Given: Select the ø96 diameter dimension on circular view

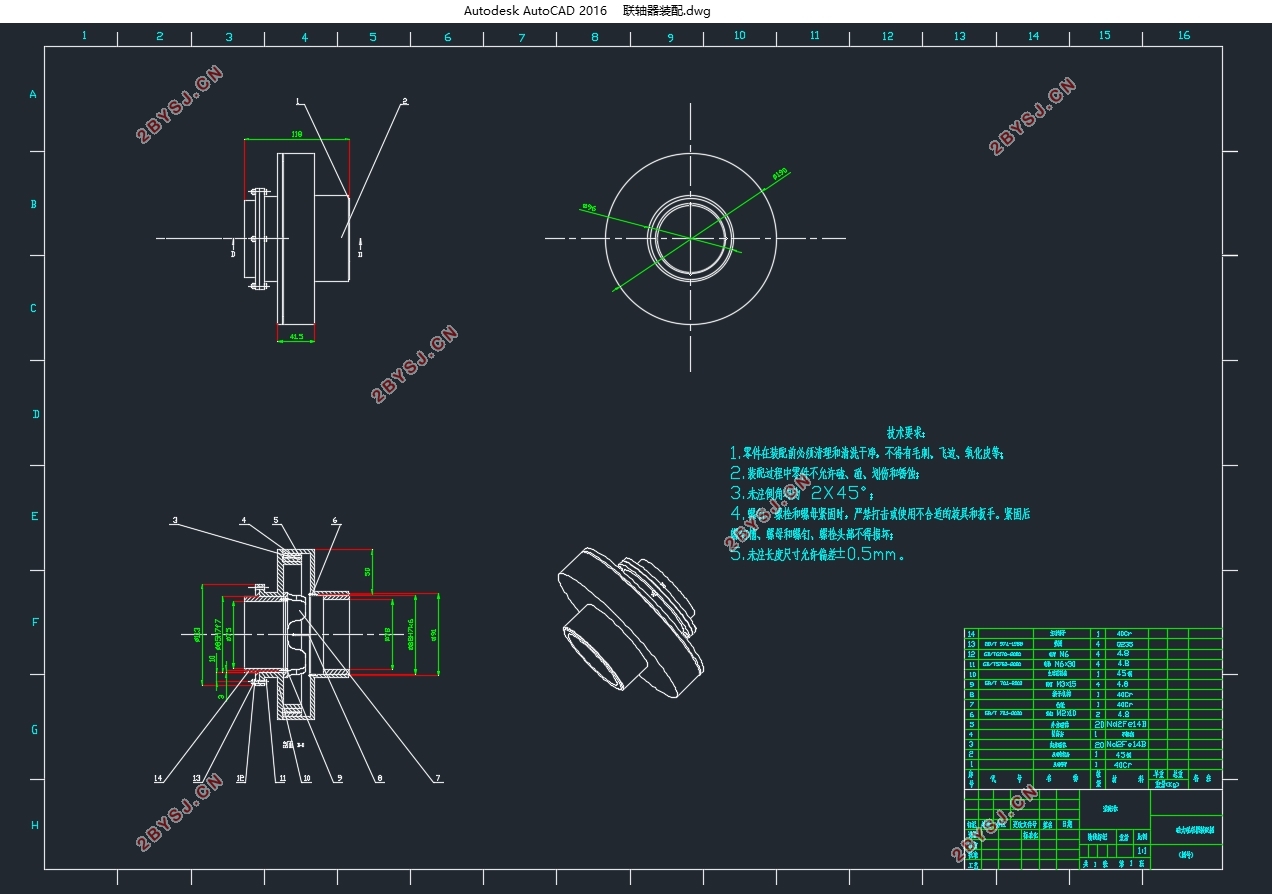Looking at the screenshot, I should click(589, 208).
